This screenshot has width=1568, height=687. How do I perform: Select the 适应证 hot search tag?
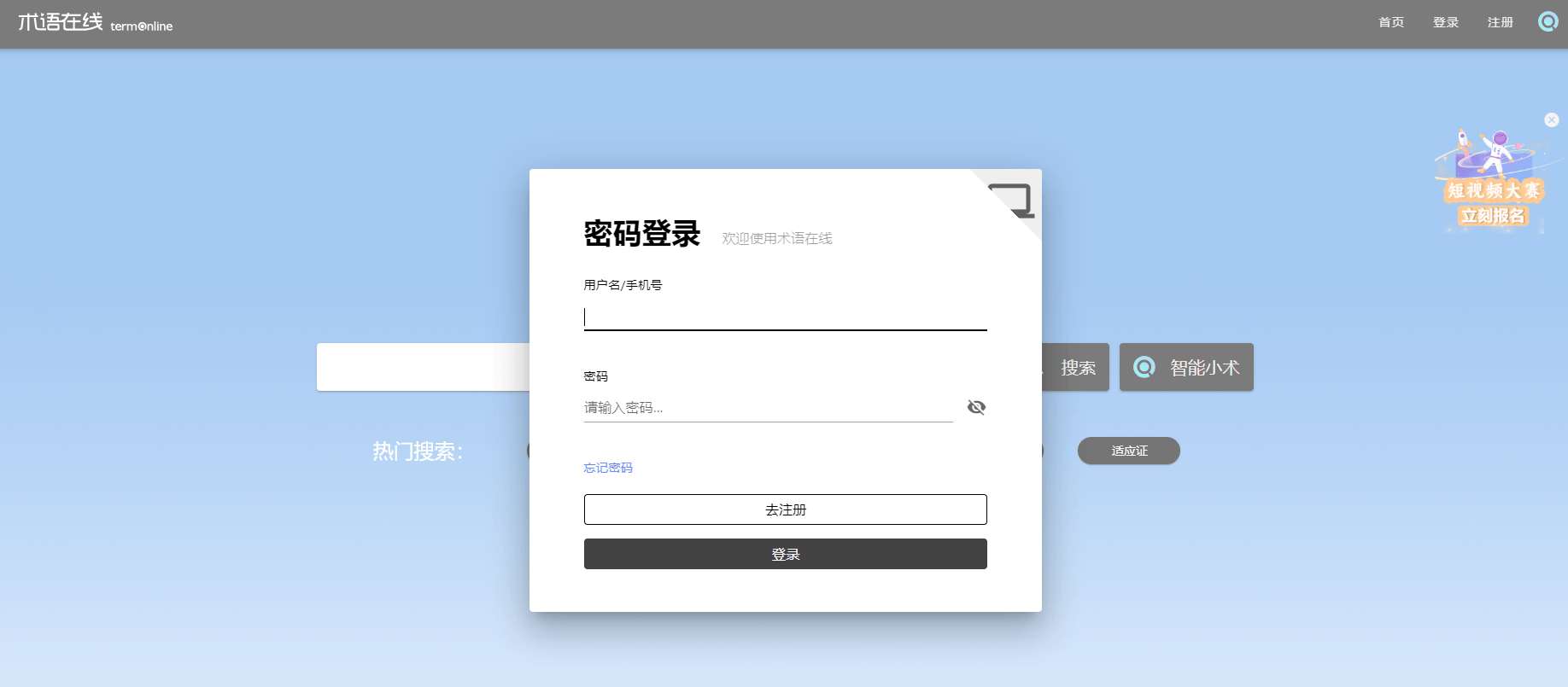(1129, 451)
